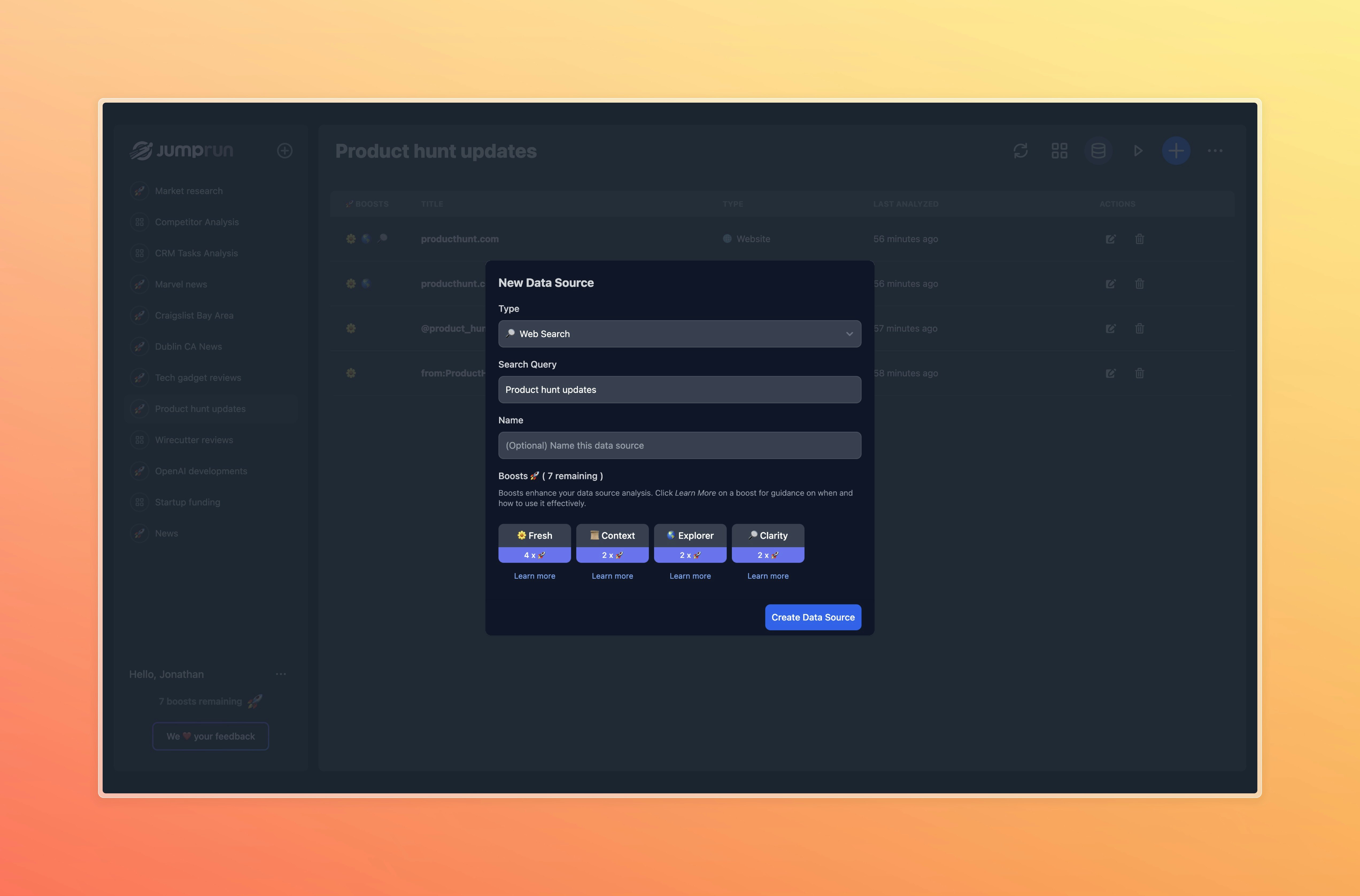Image resolution: width=1360 pixels, height=896 pixels.
Task: Enable the Explorer boost
Action: (690, 543)
